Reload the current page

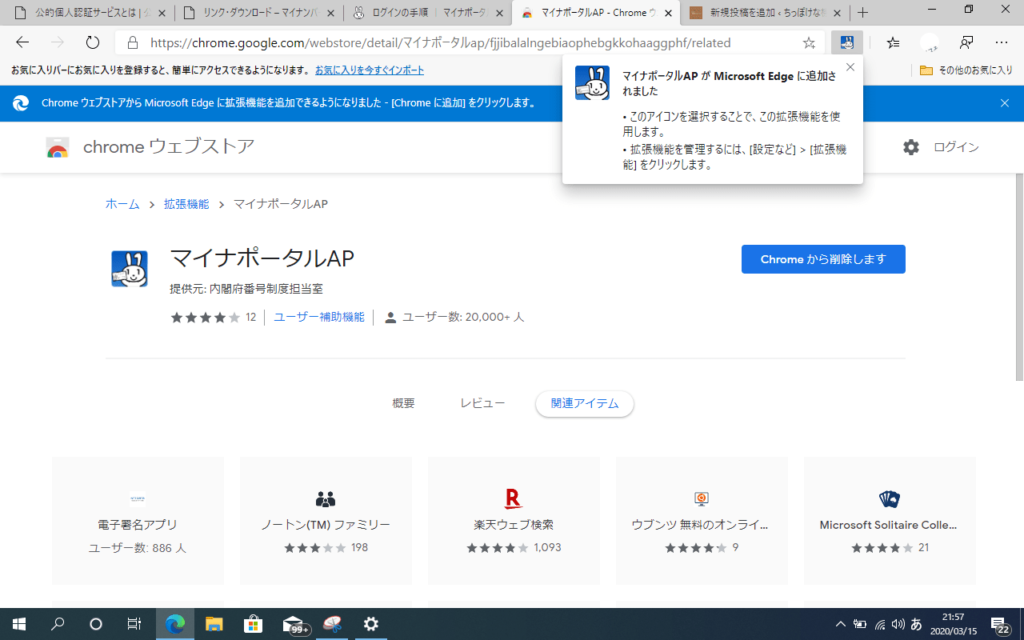pos(92,42)
